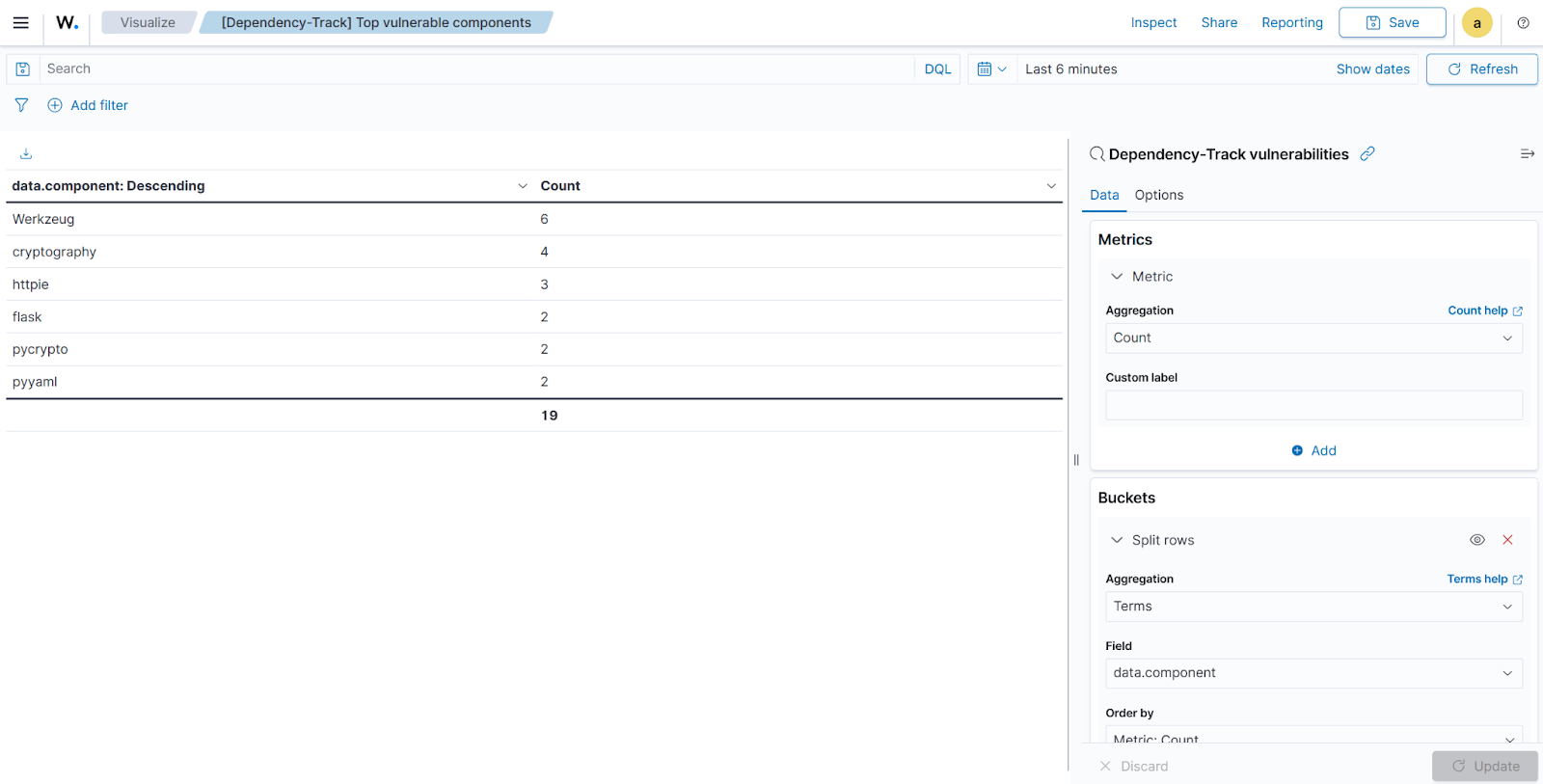
Task: Go to Visualize breadcrumb
Action: tap(148, 22)
